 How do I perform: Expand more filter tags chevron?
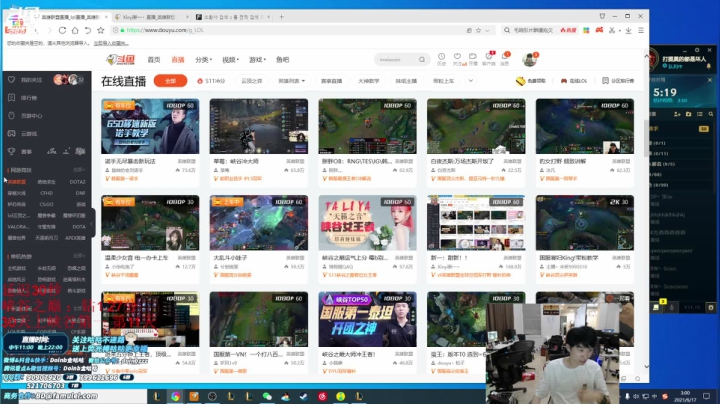pos(471,81)
